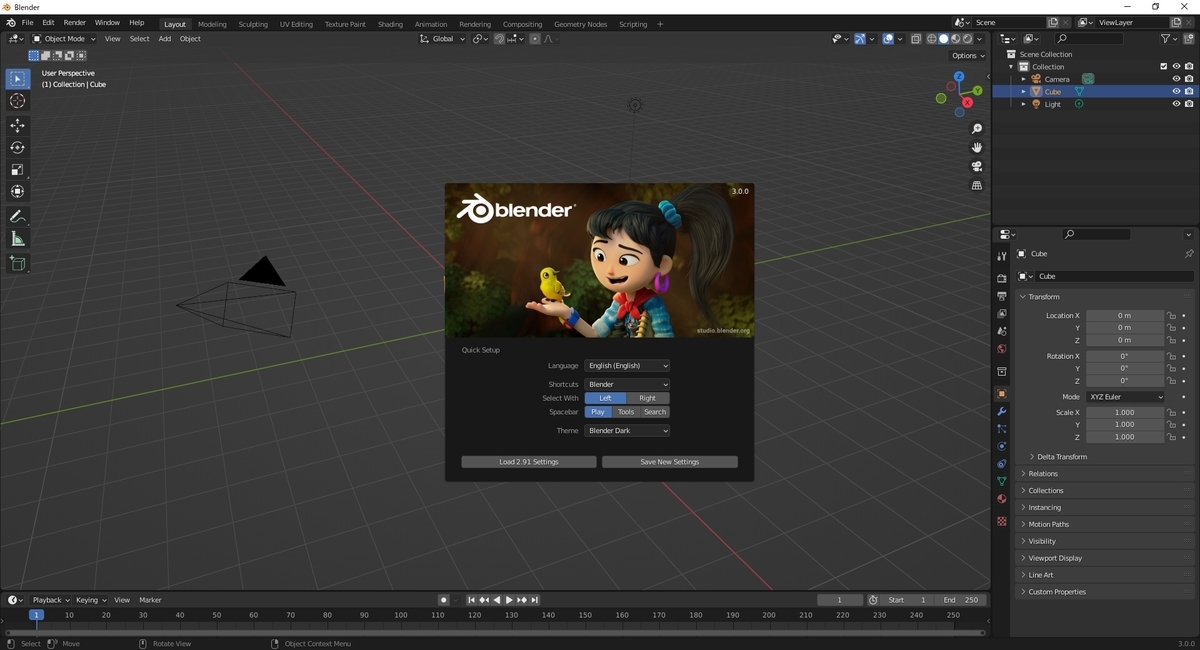Image resolution: width=1200 pixels, height=650 pixels.
Task: Open the Output properties tab
Action: [x=1002, y=296]
